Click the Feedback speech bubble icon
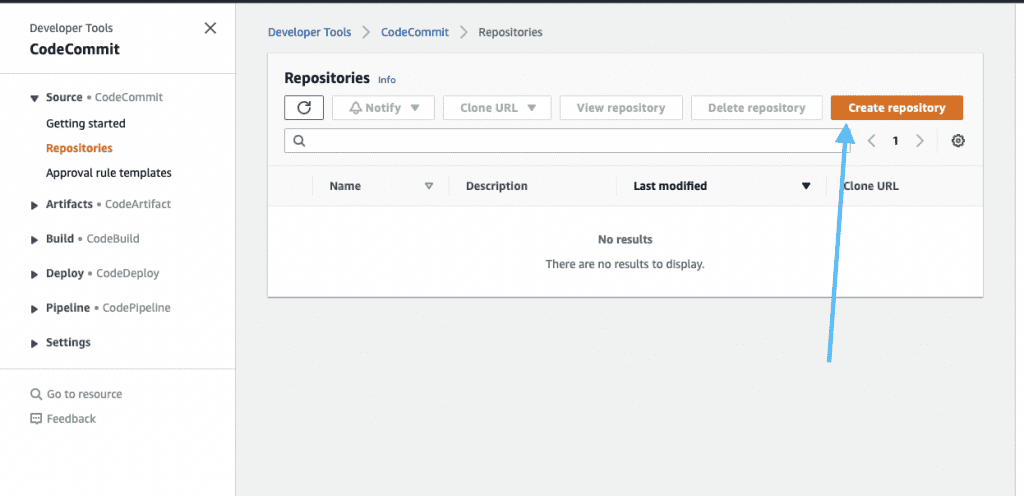1024x496 pixels. pos(36,419)
